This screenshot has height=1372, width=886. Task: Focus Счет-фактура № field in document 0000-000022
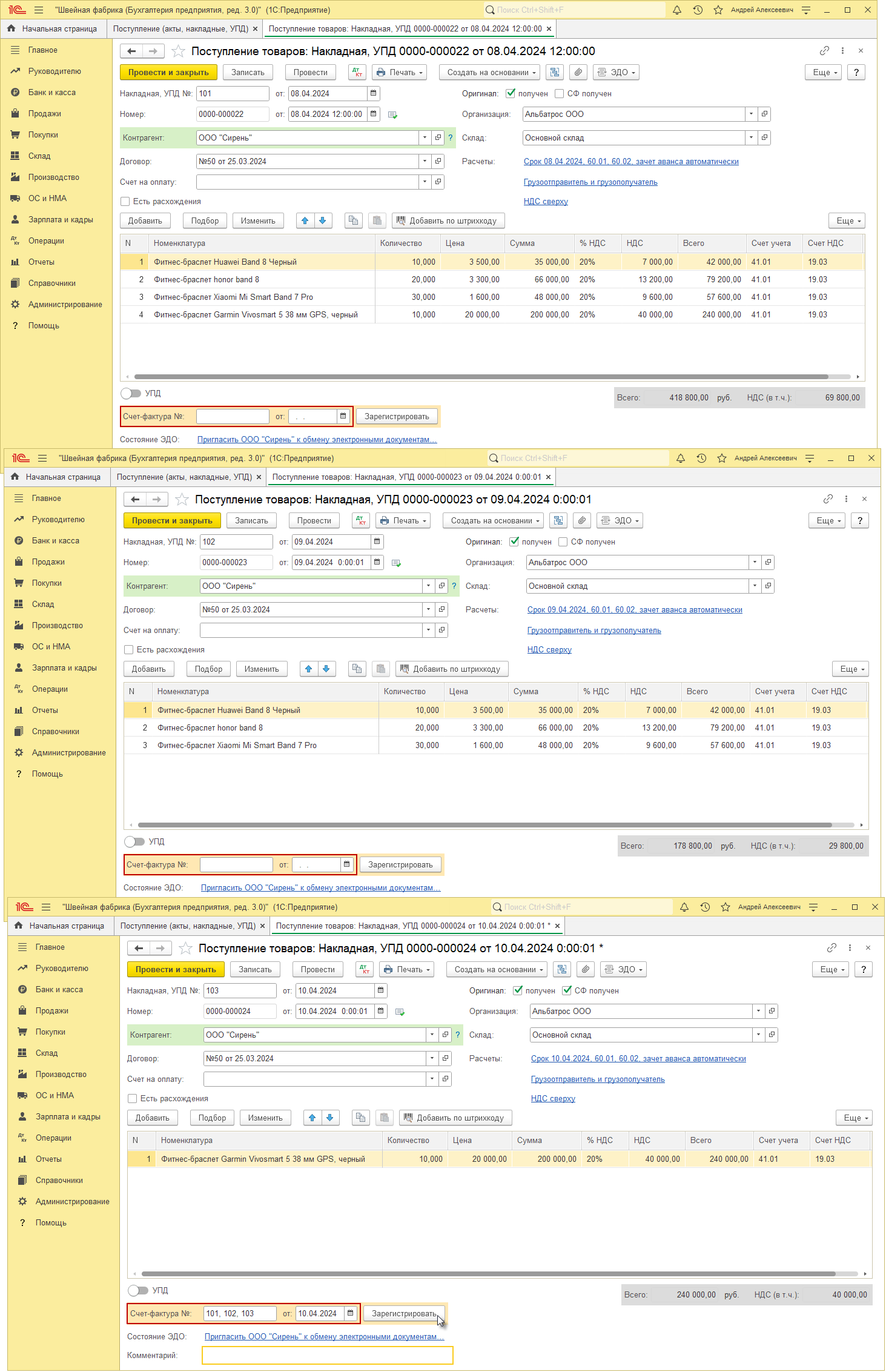233,416
